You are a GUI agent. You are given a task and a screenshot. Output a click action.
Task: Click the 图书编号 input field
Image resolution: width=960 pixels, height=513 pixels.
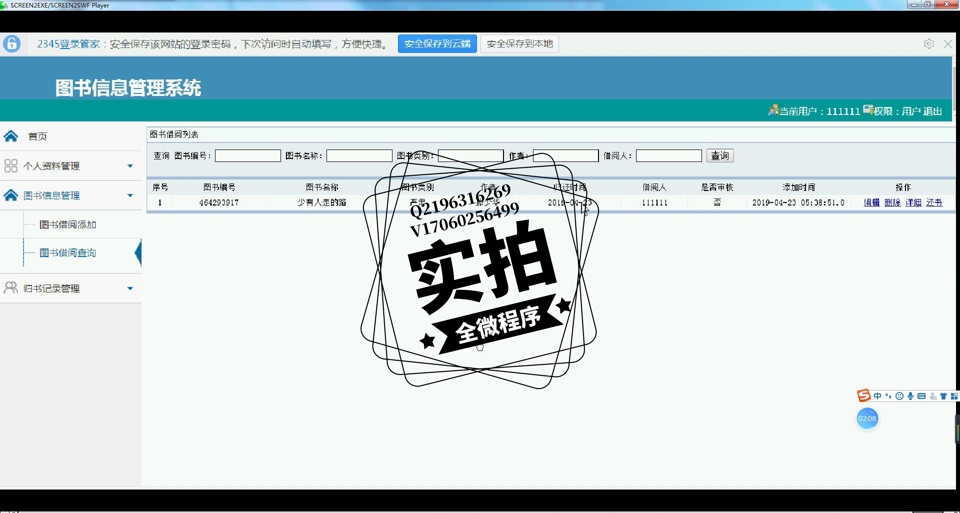point(247,156)
